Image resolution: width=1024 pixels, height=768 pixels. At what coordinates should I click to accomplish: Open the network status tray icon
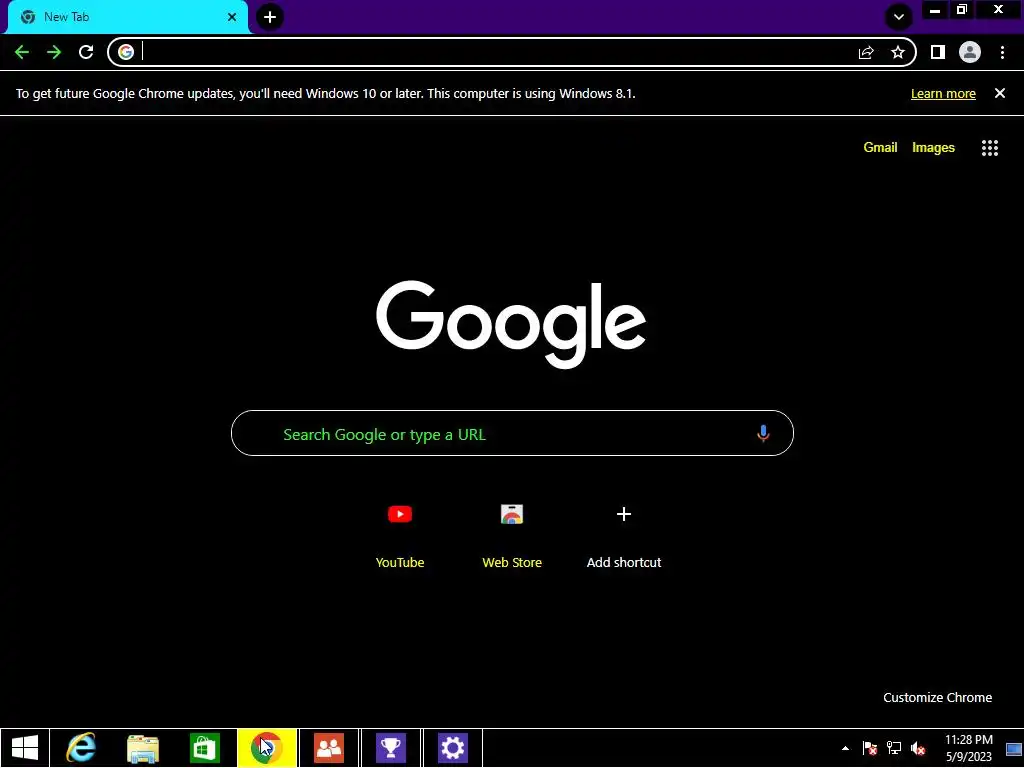point(893,748)
